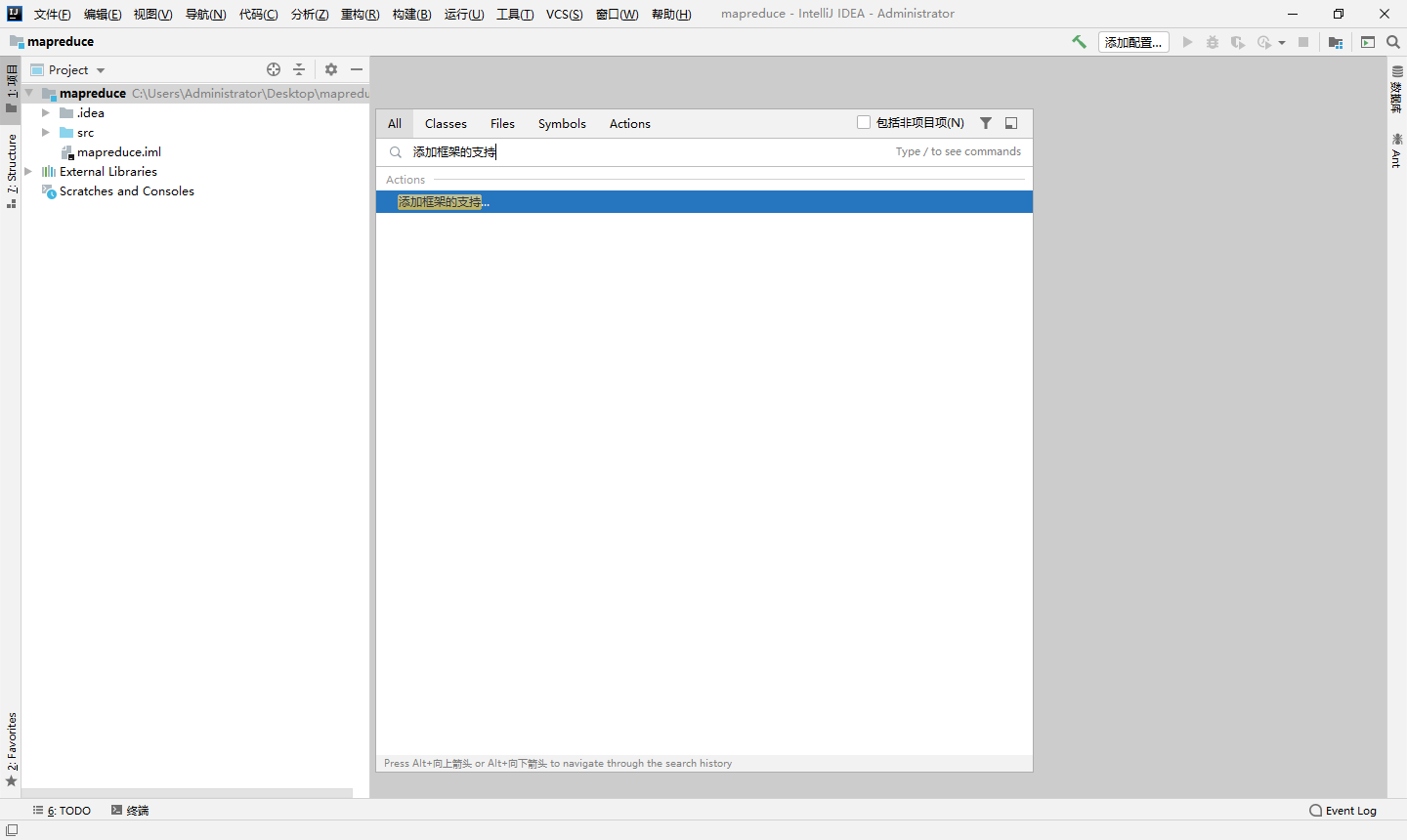The image size is (1407, 840).
Task: Open the profiler run options dropdown arrow
Action: click(1282, 43)
